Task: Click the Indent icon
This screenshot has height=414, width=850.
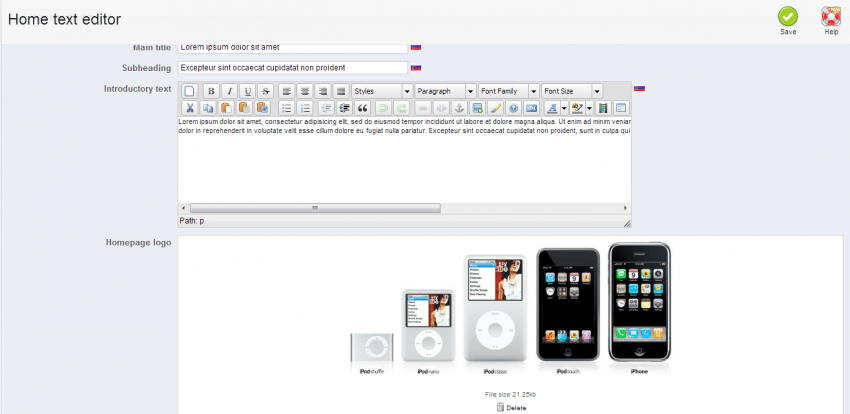Action: 344,107
